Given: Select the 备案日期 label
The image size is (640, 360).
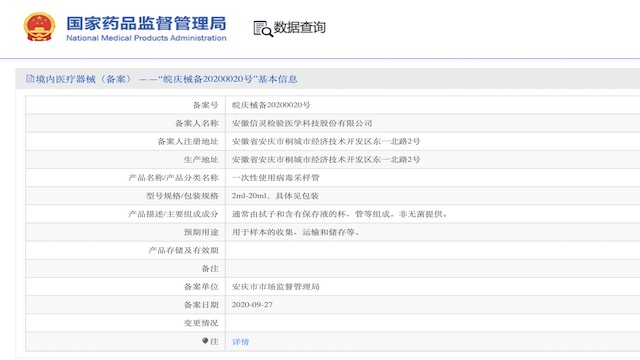Looking at the screenshot, I should (201, 305).
